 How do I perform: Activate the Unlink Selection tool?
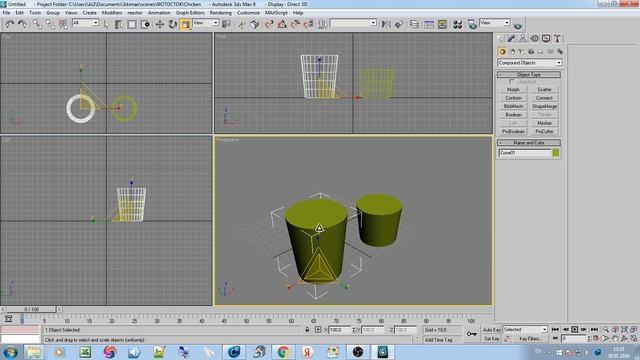pos(50,24)
